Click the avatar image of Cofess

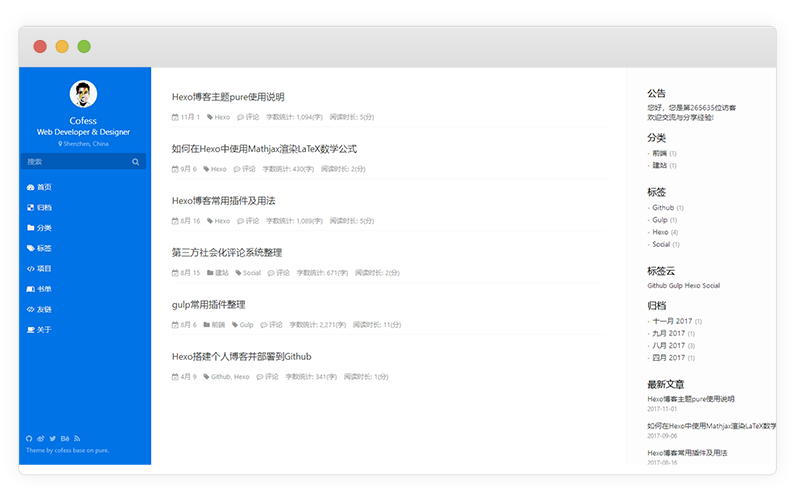click(83, 94)
